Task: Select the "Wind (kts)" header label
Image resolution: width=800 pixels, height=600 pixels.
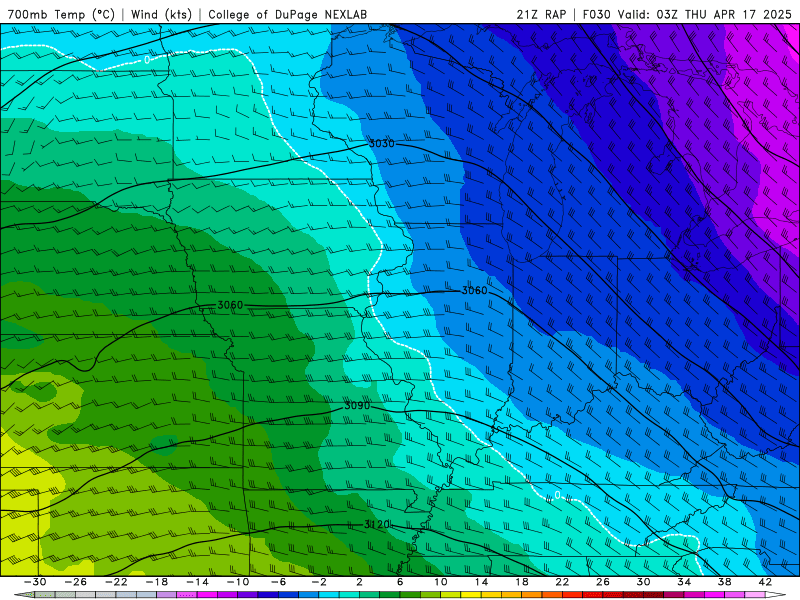Action: click(161, 14)
